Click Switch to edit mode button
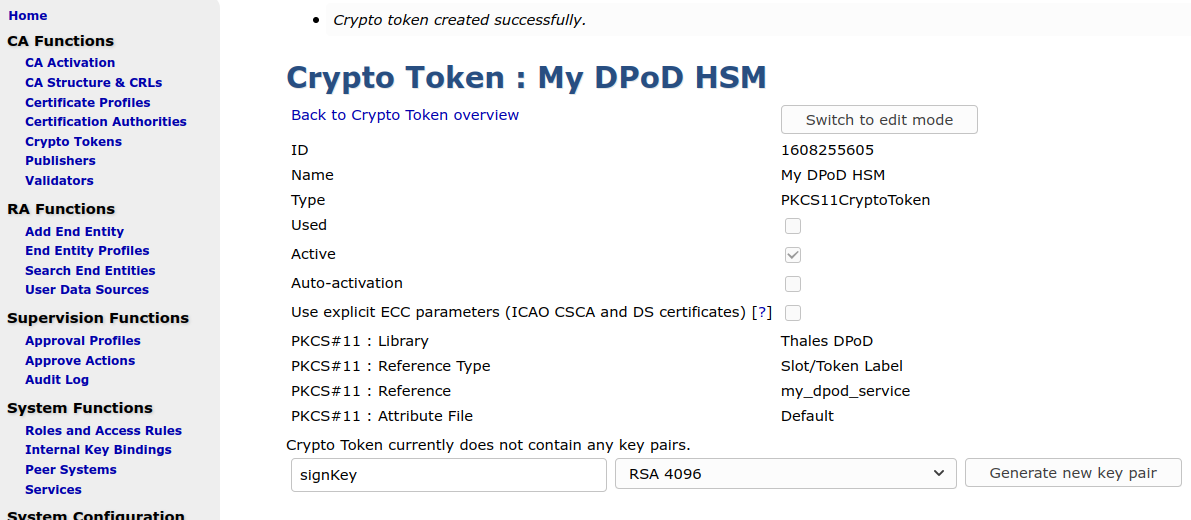Screen dimensions: 1191x520 click(x=879, y=120)
